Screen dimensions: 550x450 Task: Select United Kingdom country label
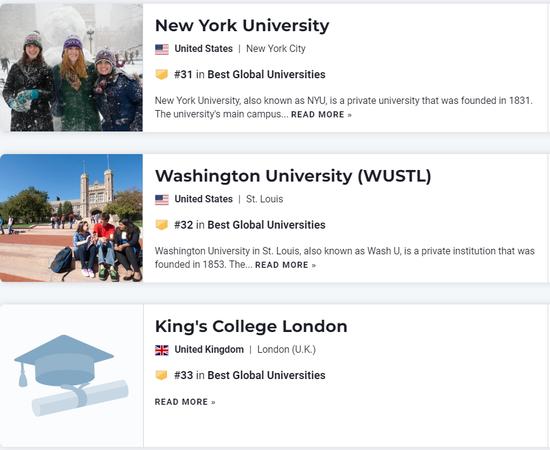(x=209, y=350)
